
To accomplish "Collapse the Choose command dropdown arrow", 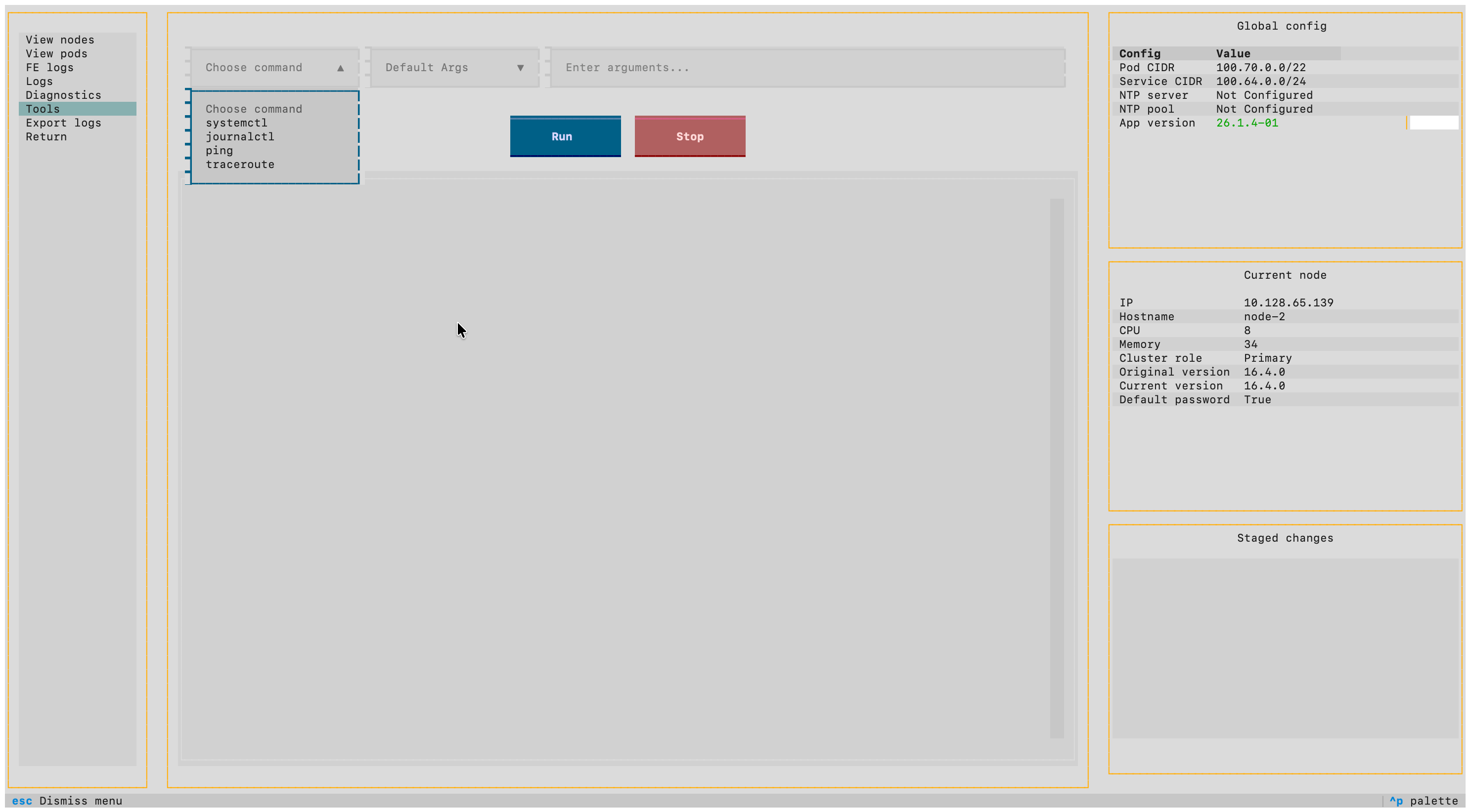I will point(341,67).
